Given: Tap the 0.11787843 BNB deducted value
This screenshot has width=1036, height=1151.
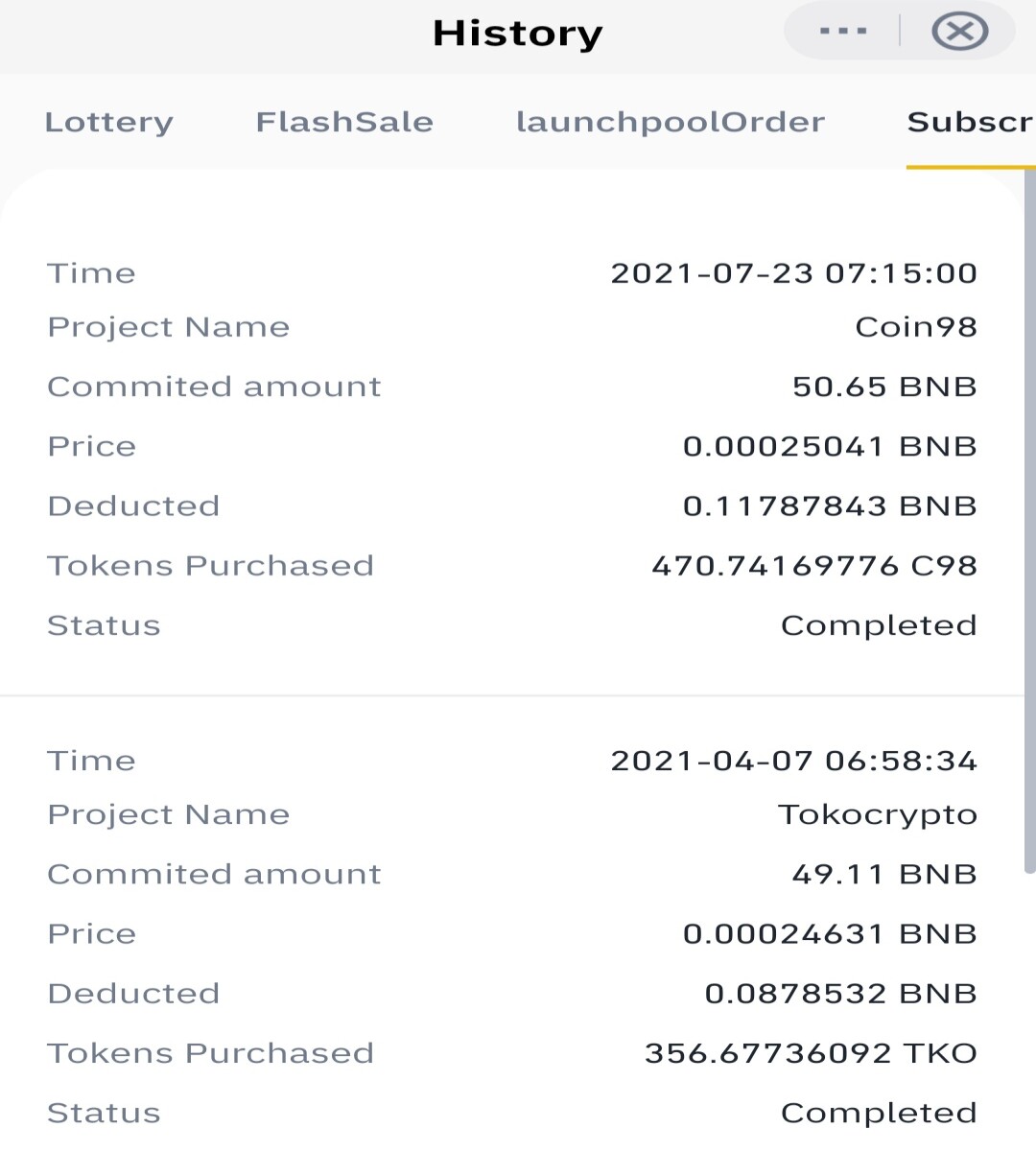Looking at the screenshot, I should click(830, 505).
